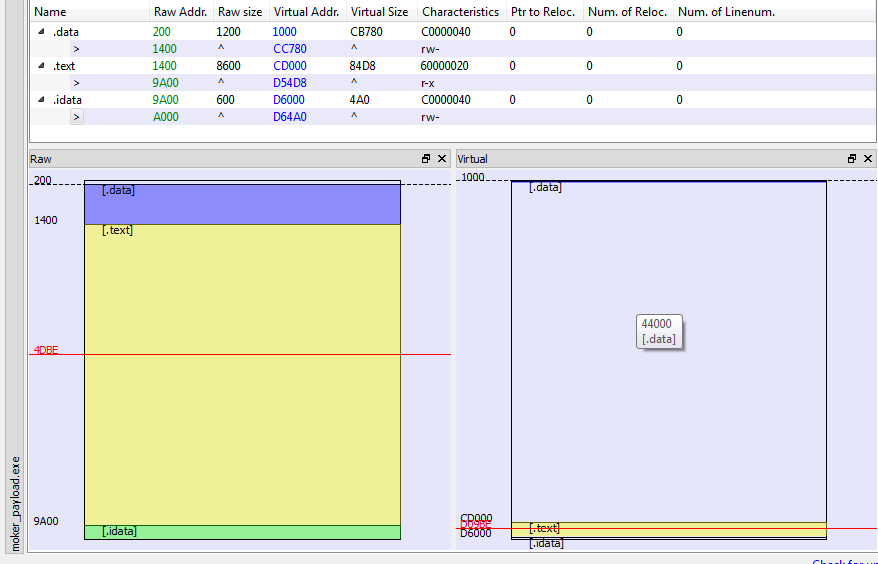Select the green .idata block in Raw view
Screen dimensions: 878x564
[242, 532]
